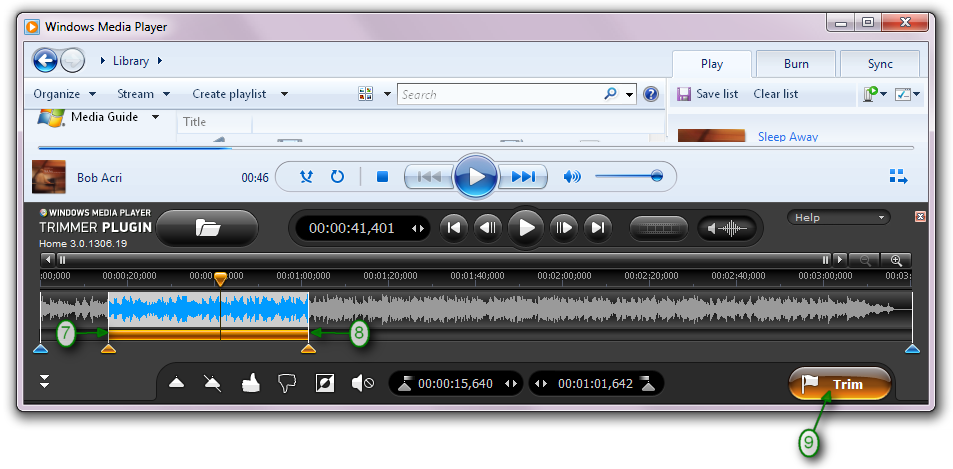Screen dimensions: 953x469
Task: Click Save list
Action: pyautogui.click(x=708, y=94)
